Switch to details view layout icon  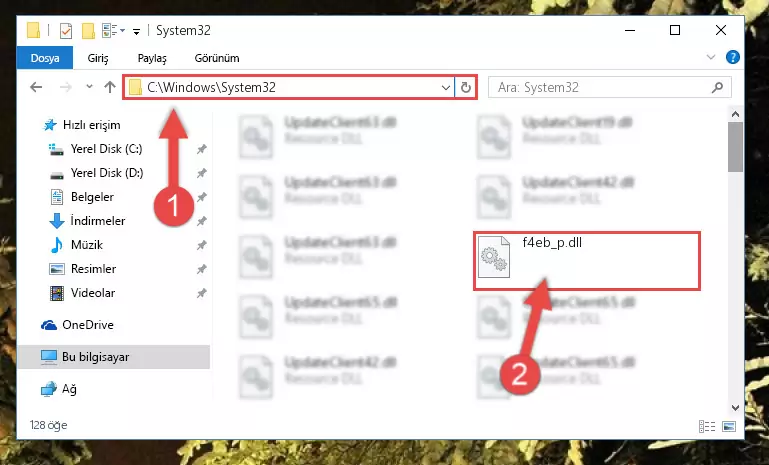(707, 426)
